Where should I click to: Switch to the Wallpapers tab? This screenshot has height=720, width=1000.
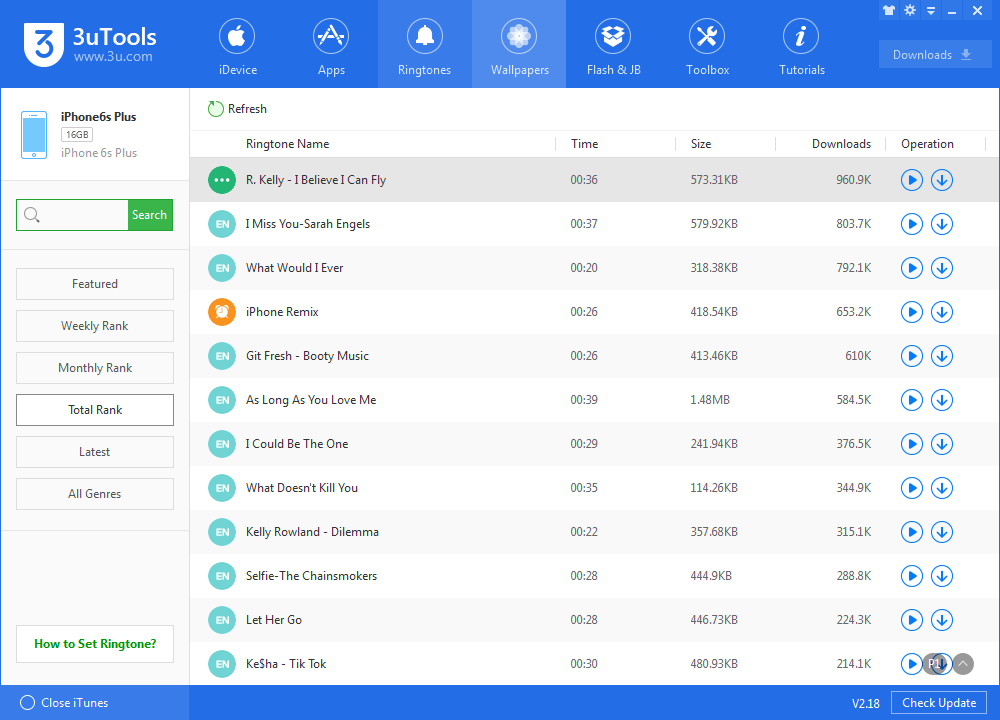click(519, 45)
